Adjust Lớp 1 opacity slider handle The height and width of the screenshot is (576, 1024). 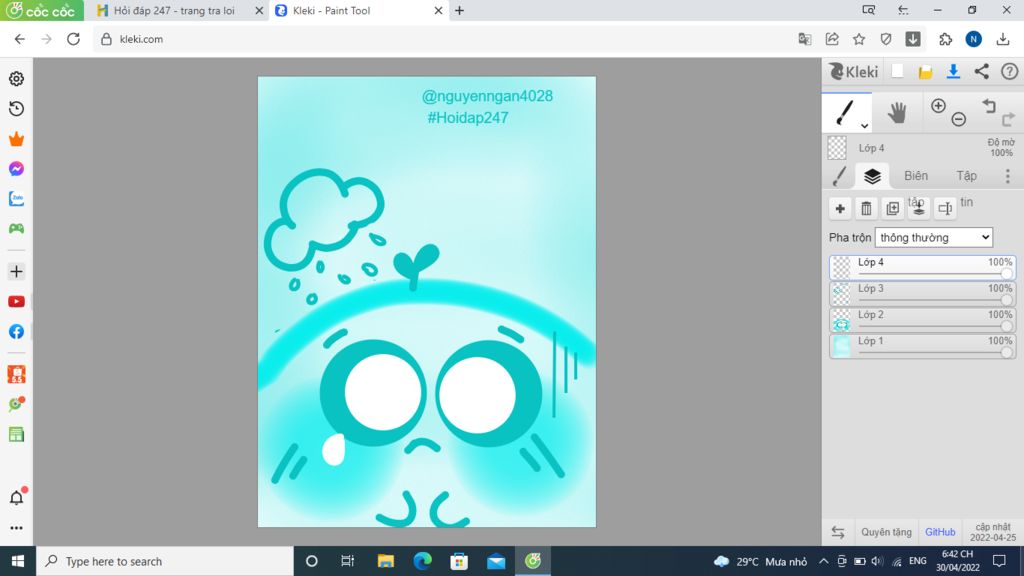click(x=1006, y=352)
